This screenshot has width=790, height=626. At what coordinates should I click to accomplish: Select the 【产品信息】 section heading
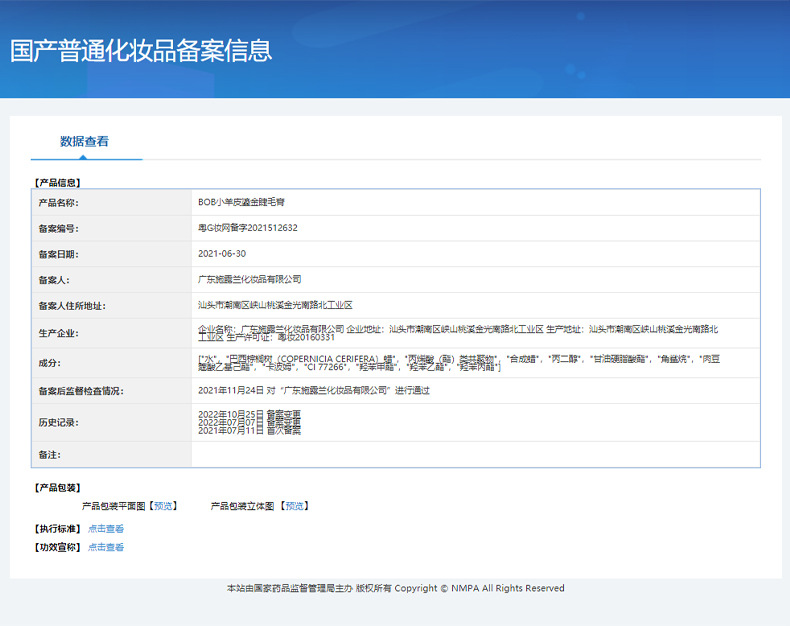[57, 182]
